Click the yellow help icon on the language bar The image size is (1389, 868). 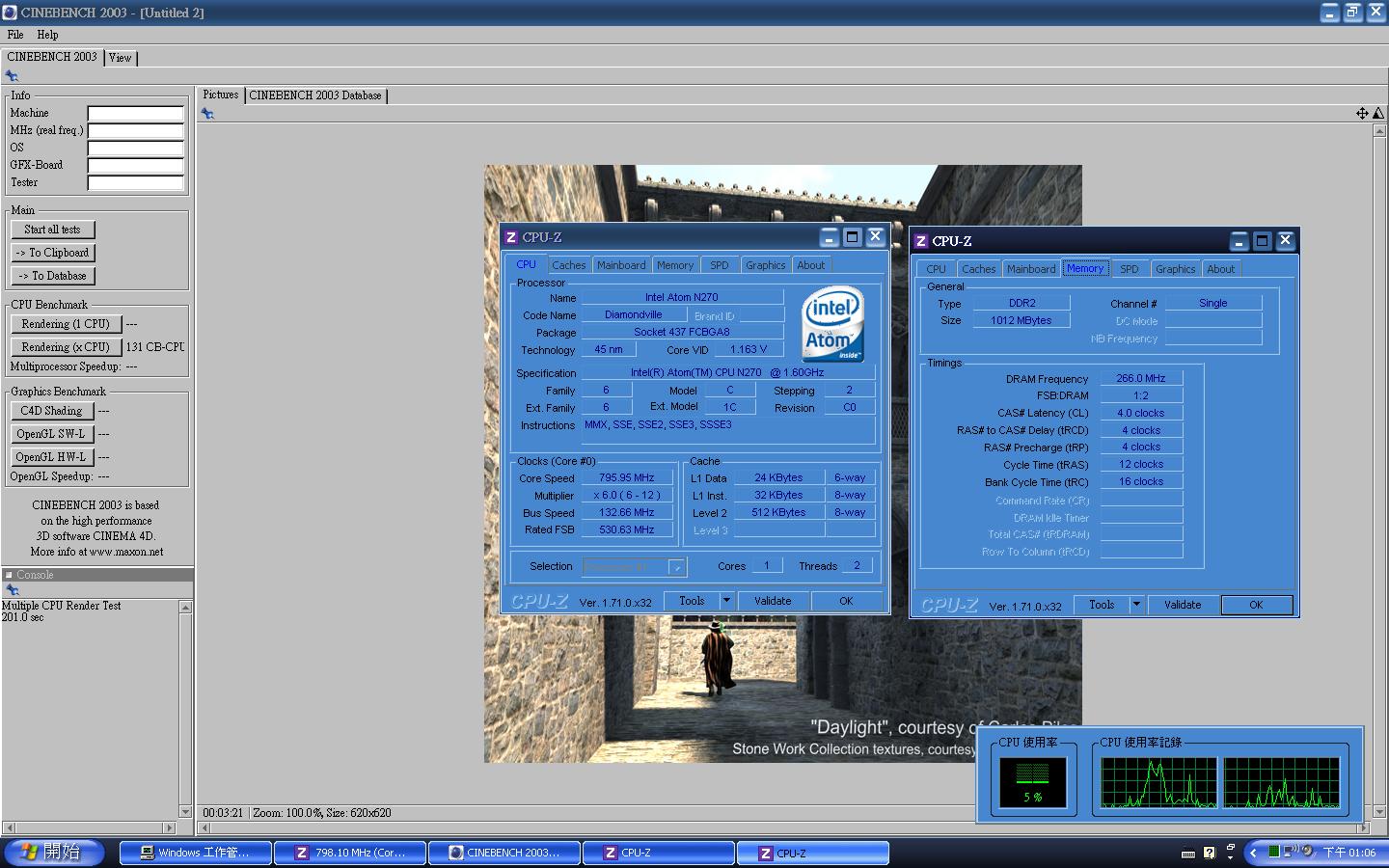pyautogui.click(x=1210, y=853)
